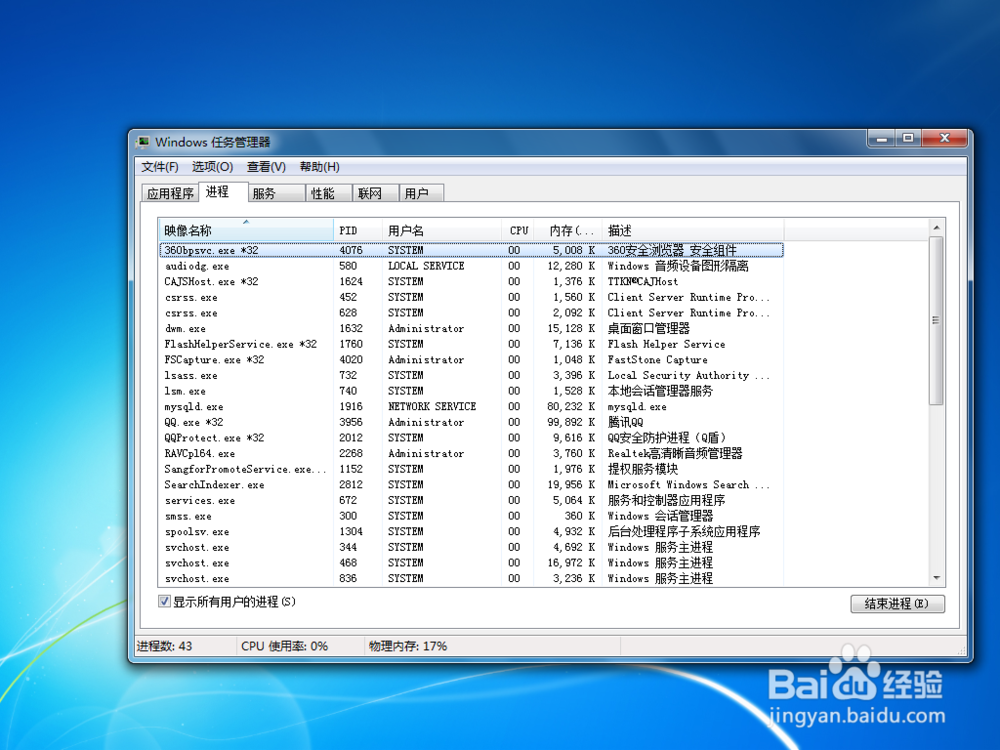Select svchost.exe with PID 468
This screenshot has width=1000, height=750.
click(x=471, y=562)
